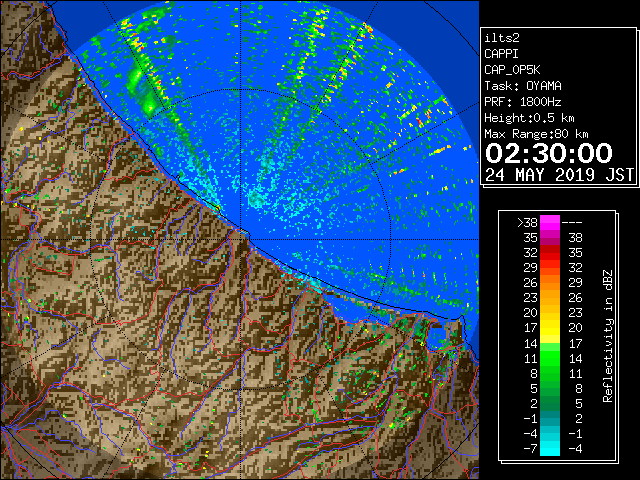Click the 'Task: OYAMA' line
The width and height of the screenshot is (640, 480).
pyautogui.click(x=523, y=86)
